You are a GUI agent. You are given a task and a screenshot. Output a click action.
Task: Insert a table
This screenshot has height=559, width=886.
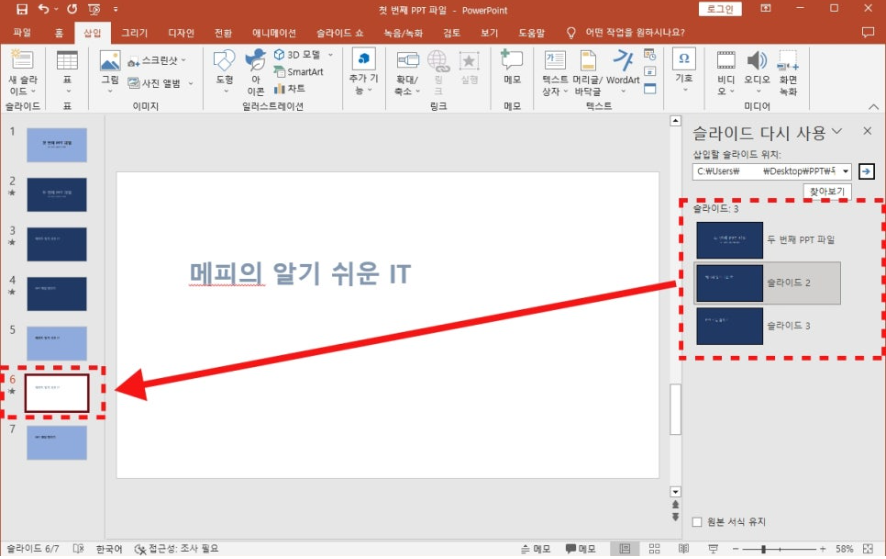(67, 73)
